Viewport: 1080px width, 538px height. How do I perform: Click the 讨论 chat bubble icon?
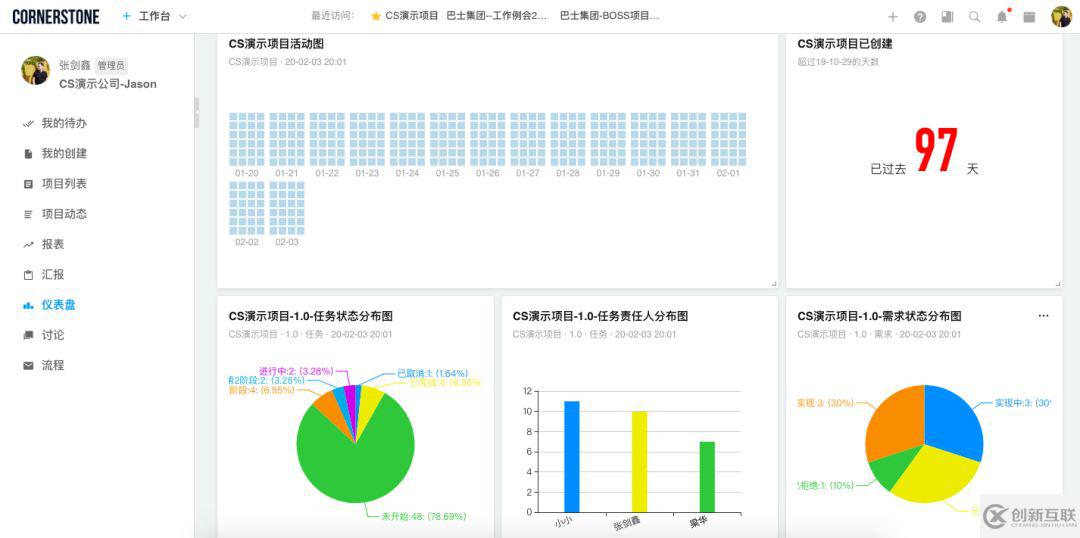28,335
